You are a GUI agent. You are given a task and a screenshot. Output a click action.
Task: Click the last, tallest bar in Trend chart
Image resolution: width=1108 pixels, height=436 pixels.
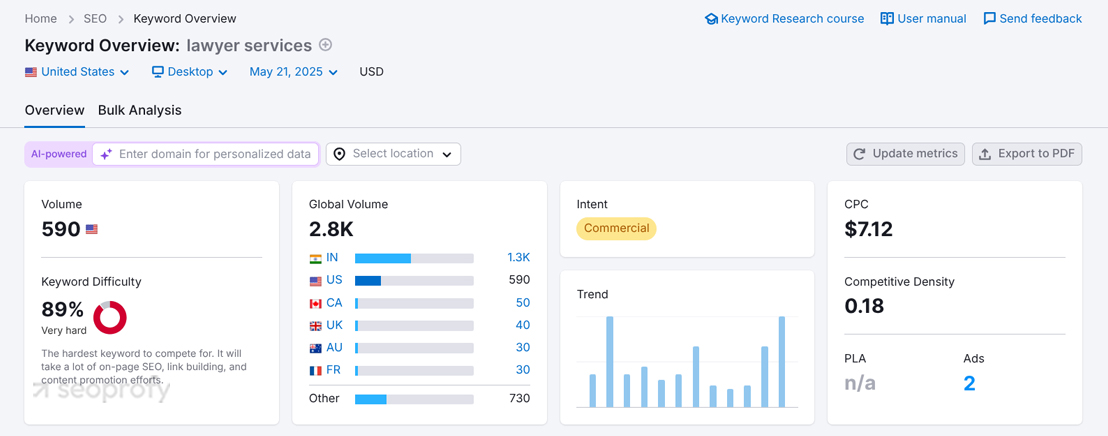tap(782, 362)
